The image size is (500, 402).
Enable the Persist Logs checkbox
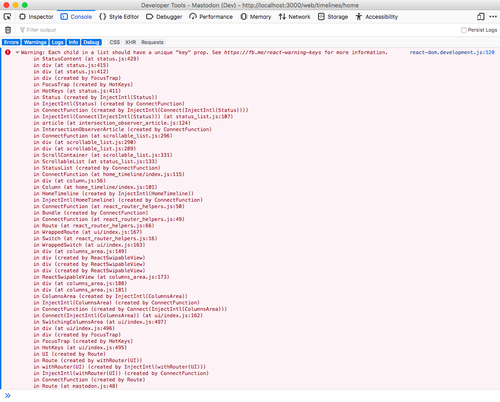(x=463, y=30)
